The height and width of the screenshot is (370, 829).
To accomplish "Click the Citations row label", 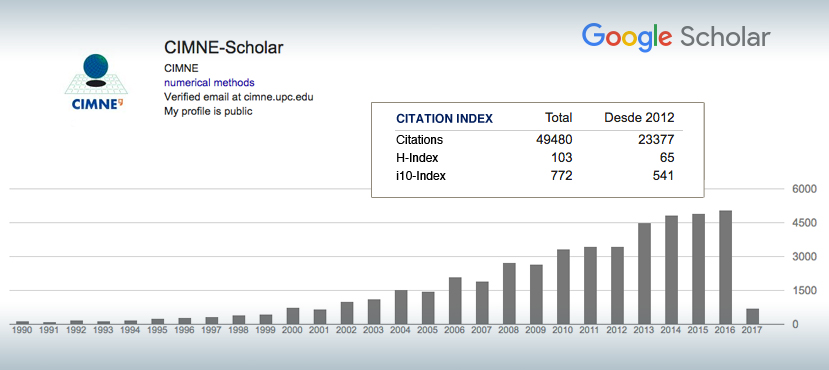I will [419, 140].
